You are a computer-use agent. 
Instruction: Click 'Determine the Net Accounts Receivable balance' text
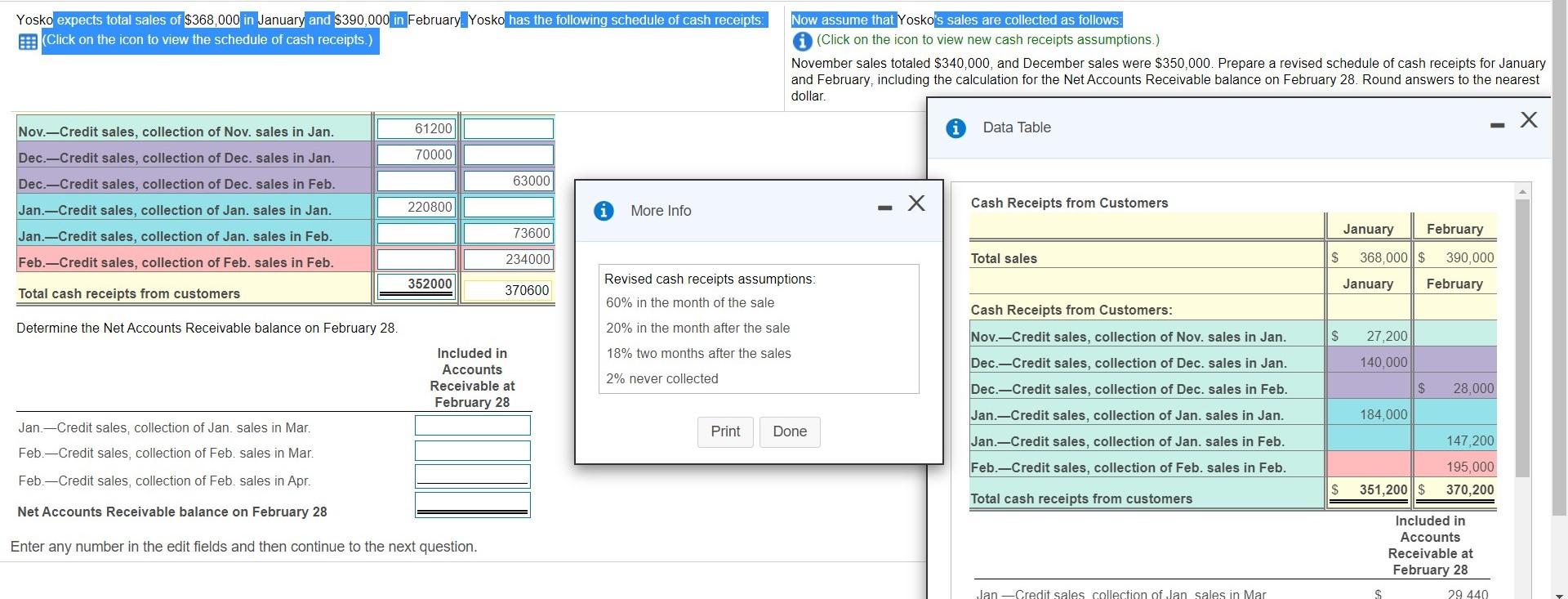point(207,328)
